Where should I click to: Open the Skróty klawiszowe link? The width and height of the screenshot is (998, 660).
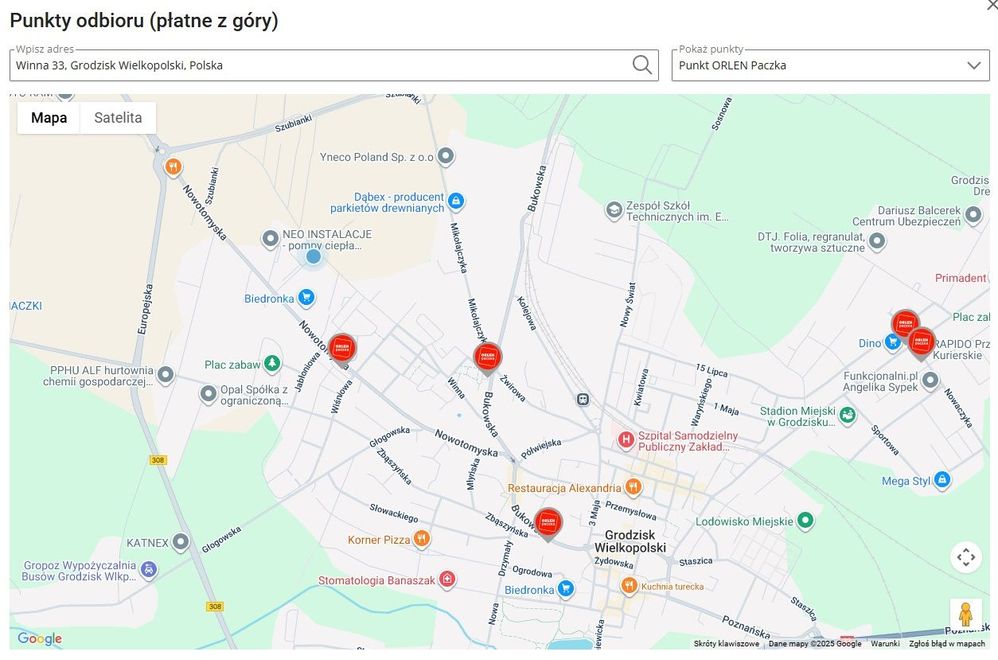pyautogui.click(x=726, y=643)
